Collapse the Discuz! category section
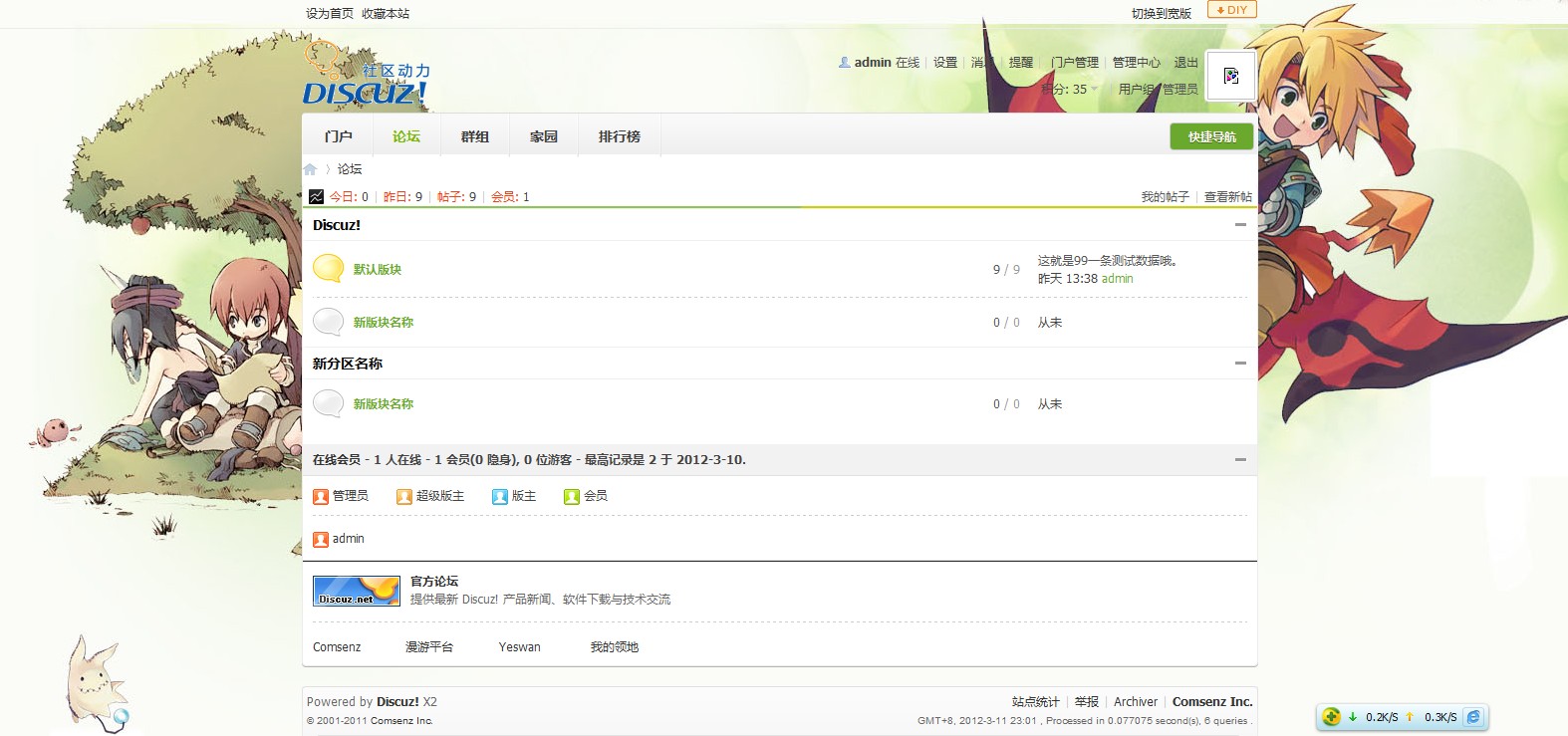The width and height of the screenshot is (1568, 736). tap(1240, 225)
